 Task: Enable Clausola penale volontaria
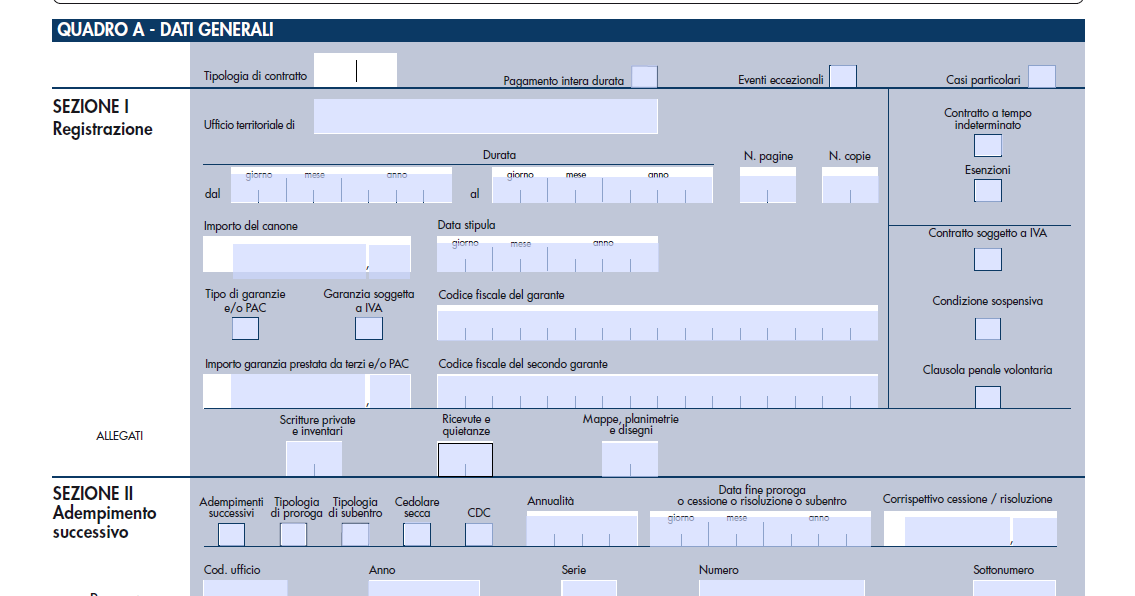[987, 396]
